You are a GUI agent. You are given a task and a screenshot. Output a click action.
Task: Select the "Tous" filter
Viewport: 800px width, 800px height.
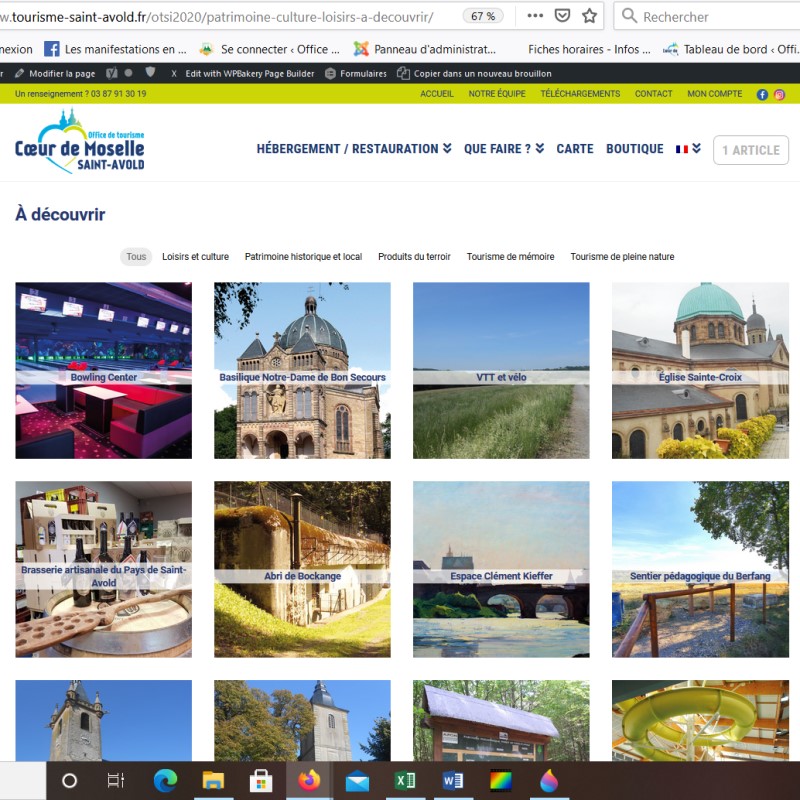pos(136,257)
